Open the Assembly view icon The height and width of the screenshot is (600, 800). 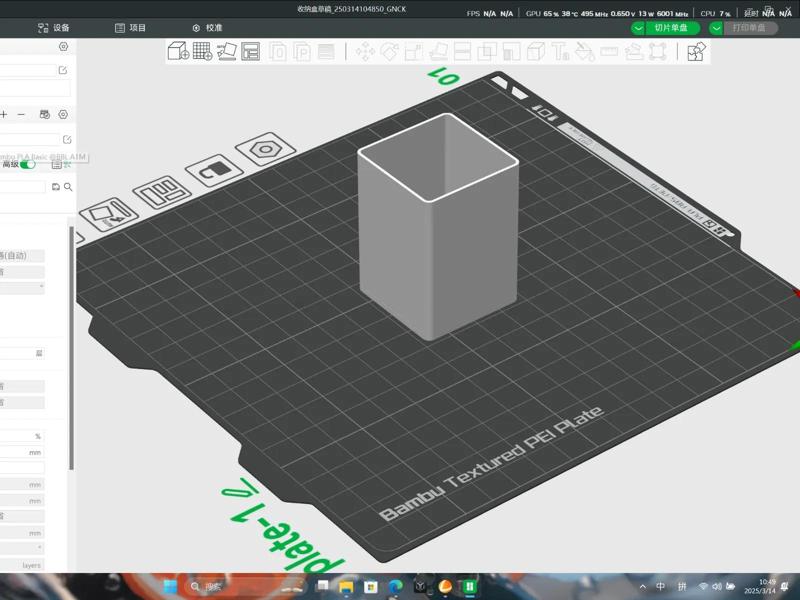[696, 51]
